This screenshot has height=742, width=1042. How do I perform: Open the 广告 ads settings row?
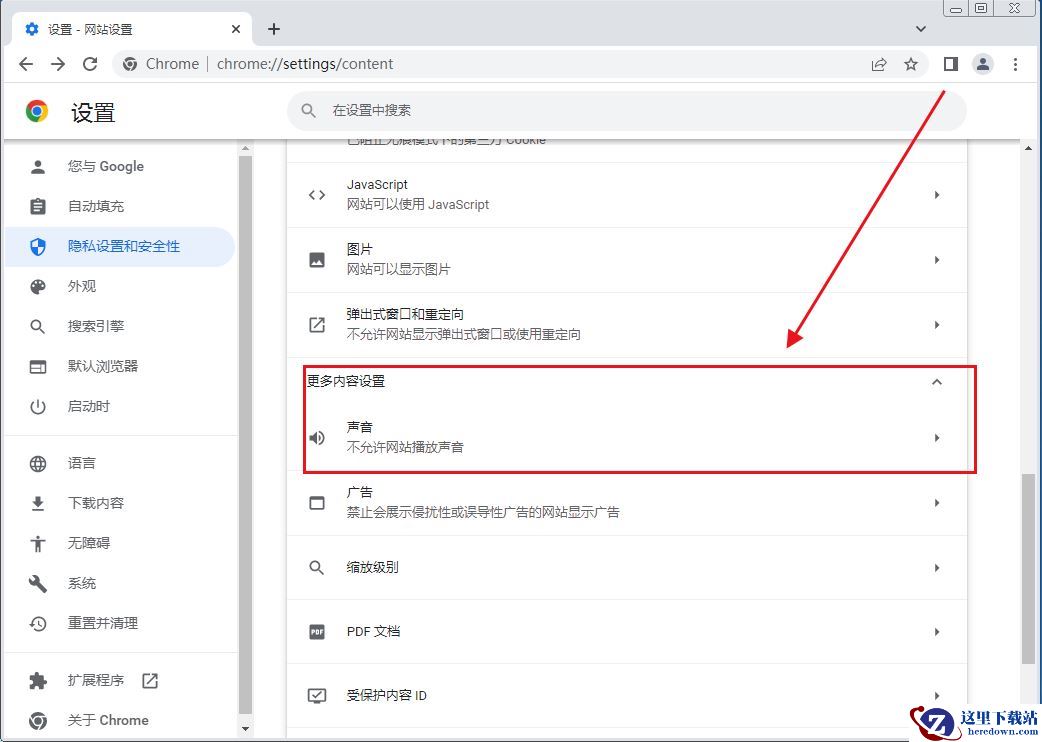click(626, 502)
